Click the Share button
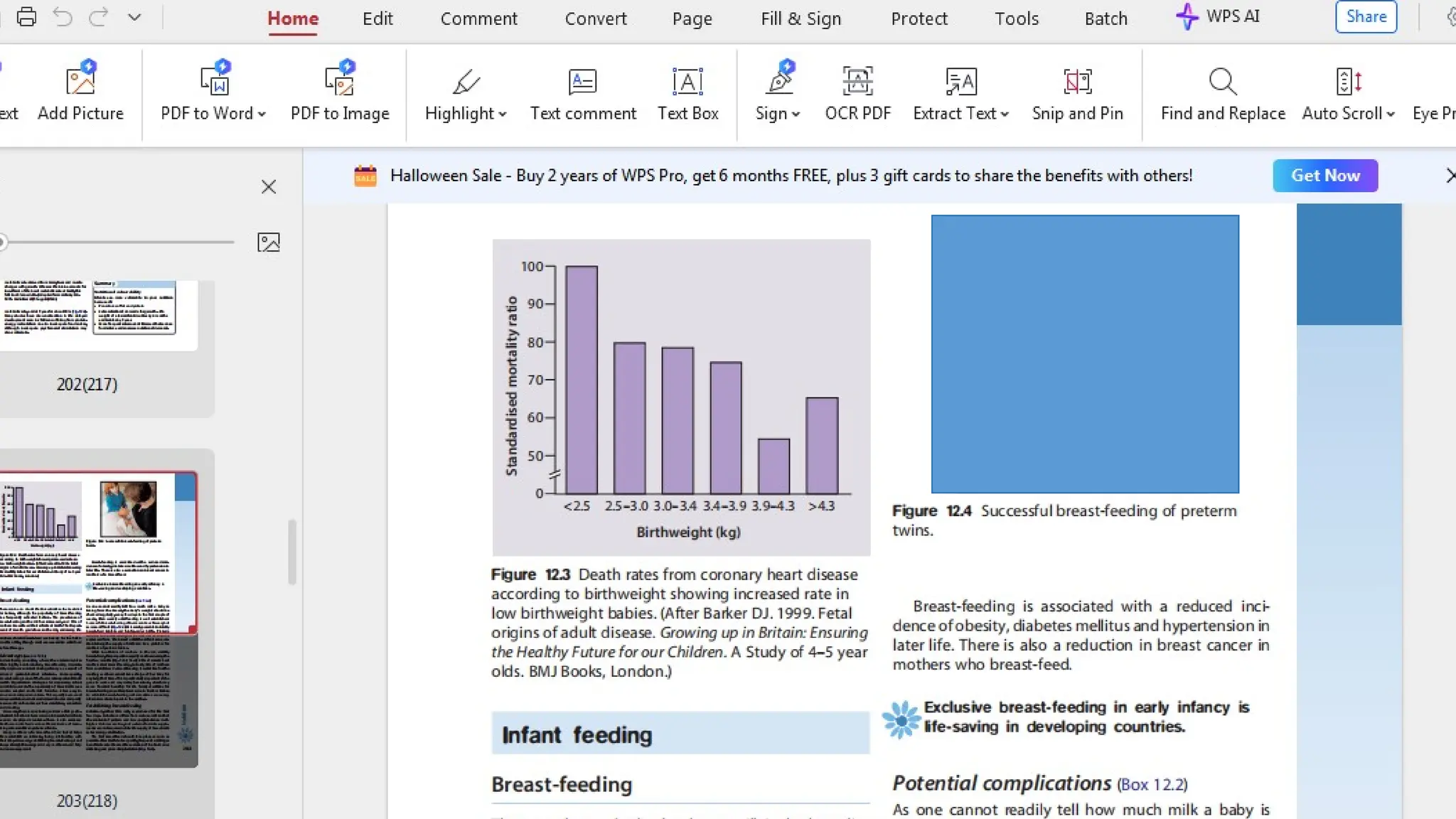 click(1366, 16)
